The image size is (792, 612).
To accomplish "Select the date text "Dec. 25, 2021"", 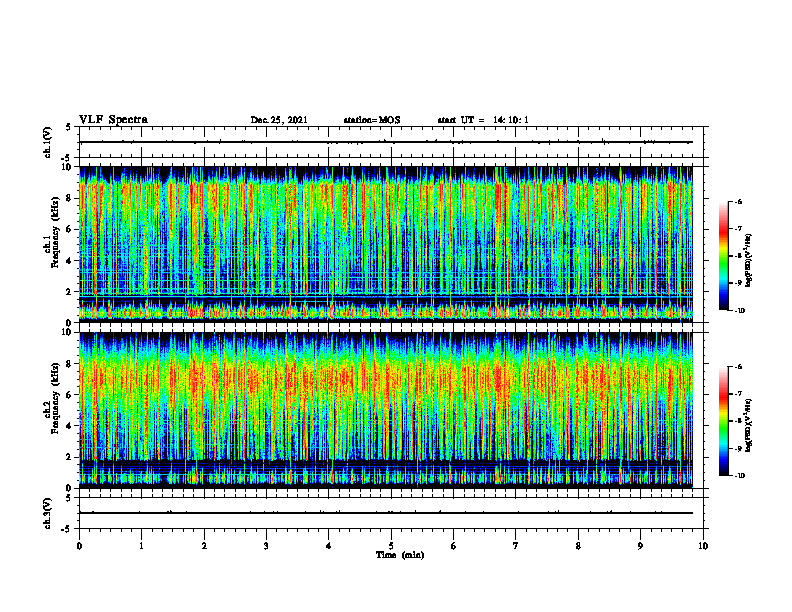I will (x=279, y=120).
